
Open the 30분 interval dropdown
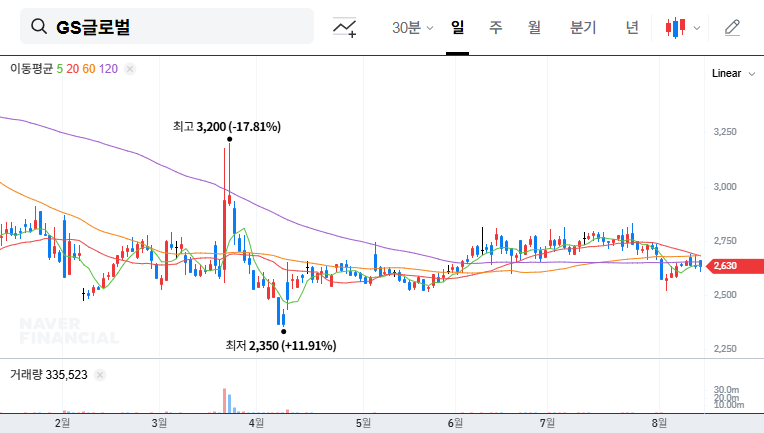click(x=412, y=27)
